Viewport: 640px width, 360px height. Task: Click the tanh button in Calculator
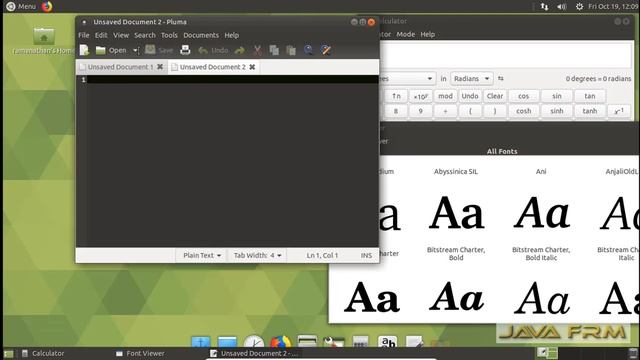click(x=590, y=111)
